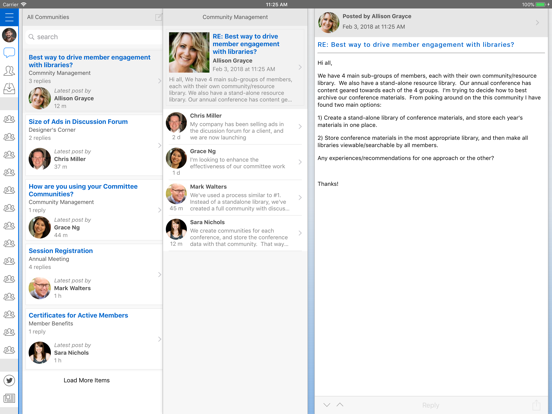Click 'Posted by Allison Grayce' text

click(x=377, y=16)
